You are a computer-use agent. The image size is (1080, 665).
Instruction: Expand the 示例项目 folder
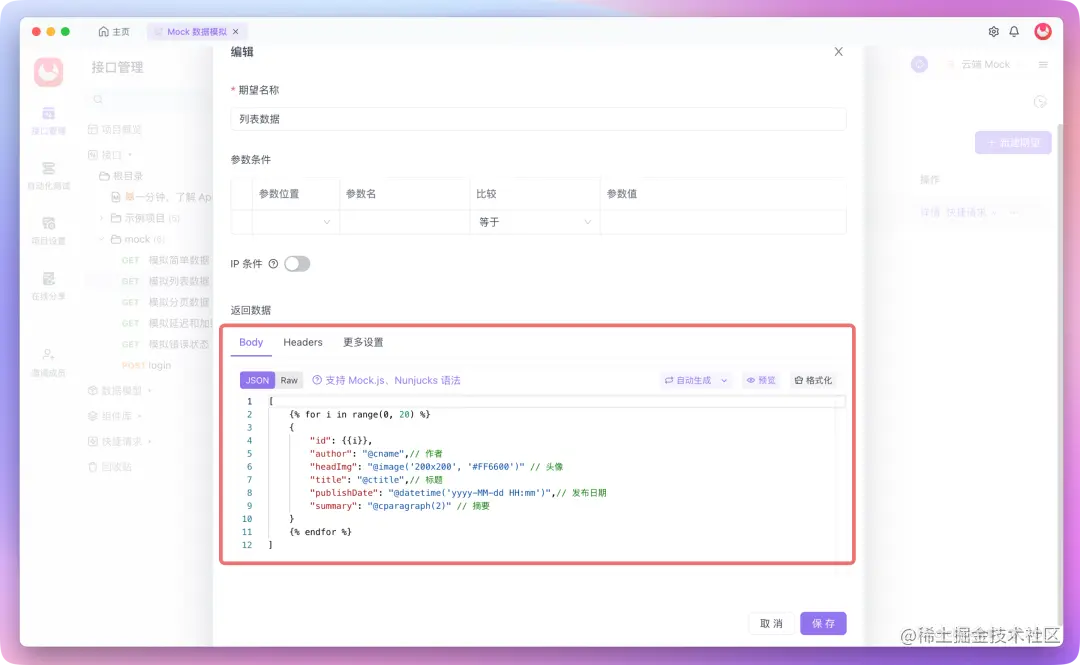point(101,218)
